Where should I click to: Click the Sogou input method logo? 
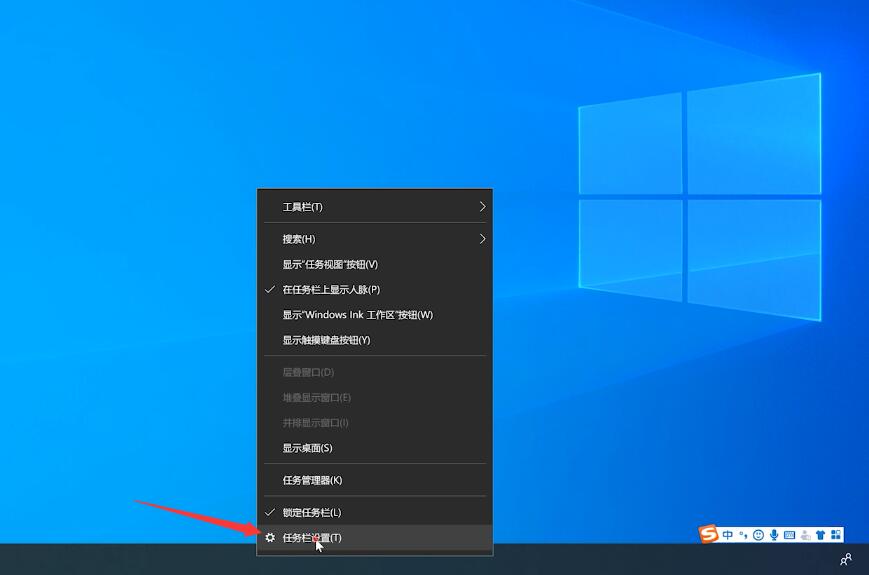[x=708, y=534]
